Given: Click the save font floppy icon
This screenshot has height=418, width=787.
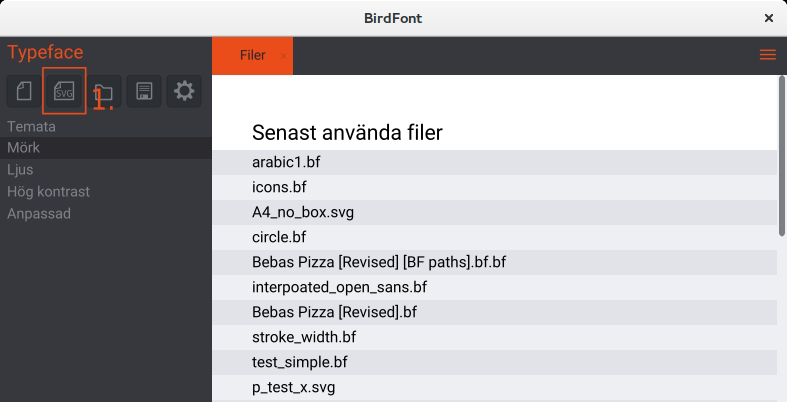Looking at the screenshot, I should point(144,92).
